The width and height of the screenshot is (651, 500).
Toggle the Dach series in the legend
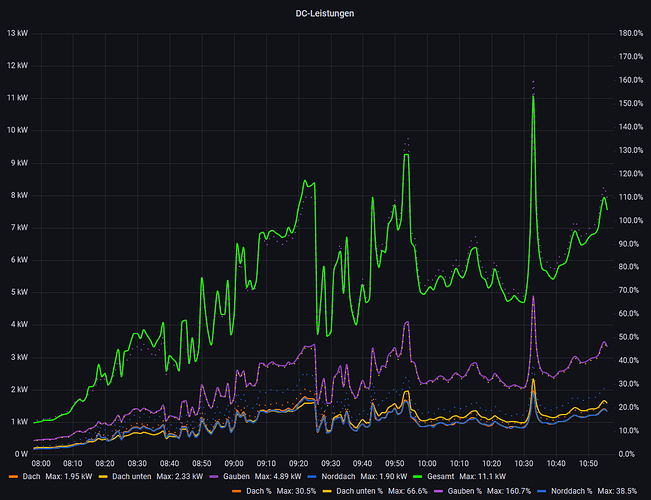[31, 476]
